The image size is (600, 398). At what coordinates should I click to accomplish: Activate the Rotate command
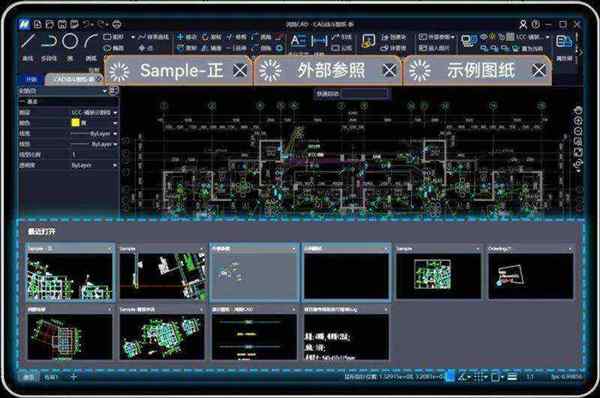pyautogui.click(x=212, y=37)
